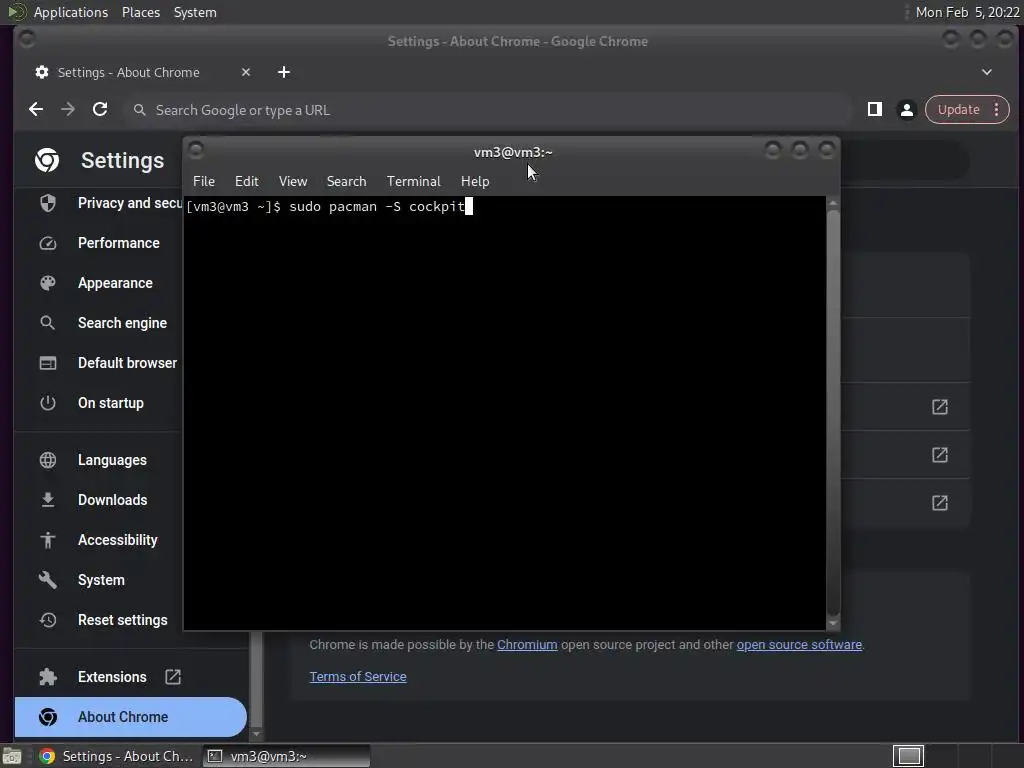Click the bottom external-link icon on About page

[940, 503]
